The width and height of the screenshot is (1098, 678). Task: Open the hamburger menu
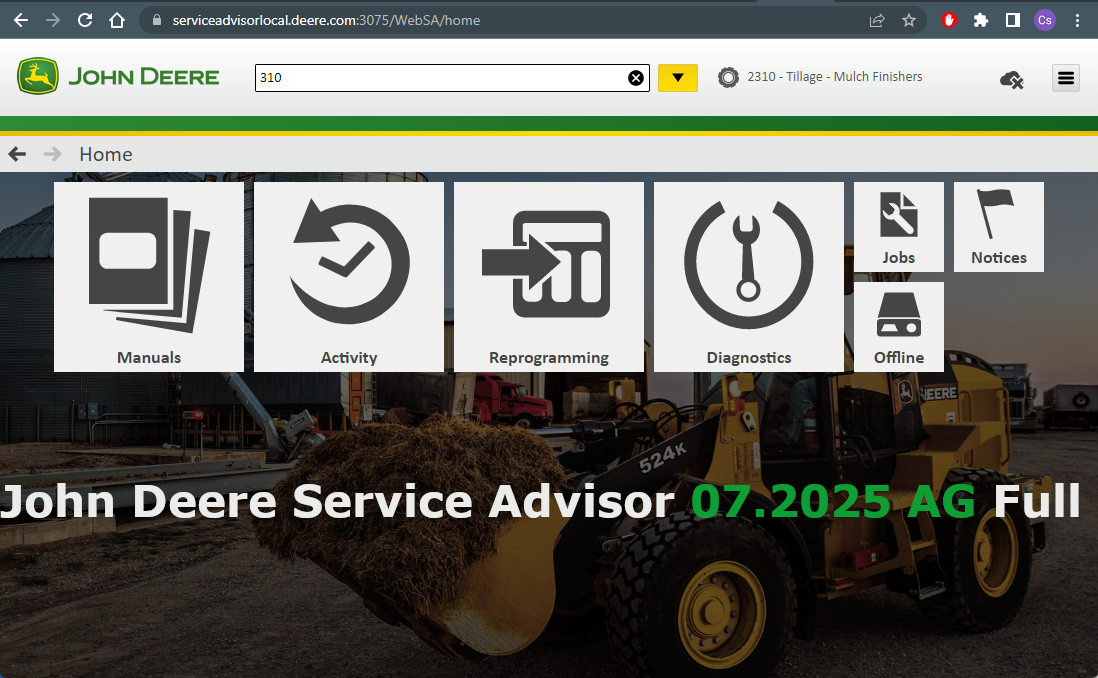[1065, 77]
